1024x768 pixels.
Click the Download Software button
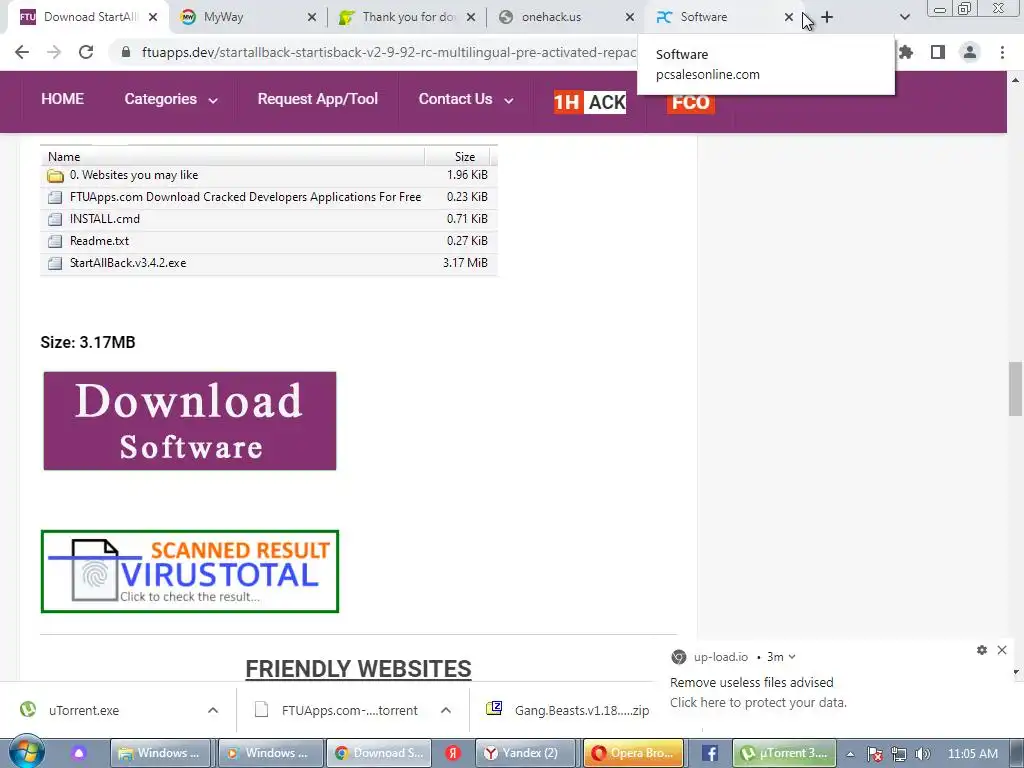tap(190, 421)
